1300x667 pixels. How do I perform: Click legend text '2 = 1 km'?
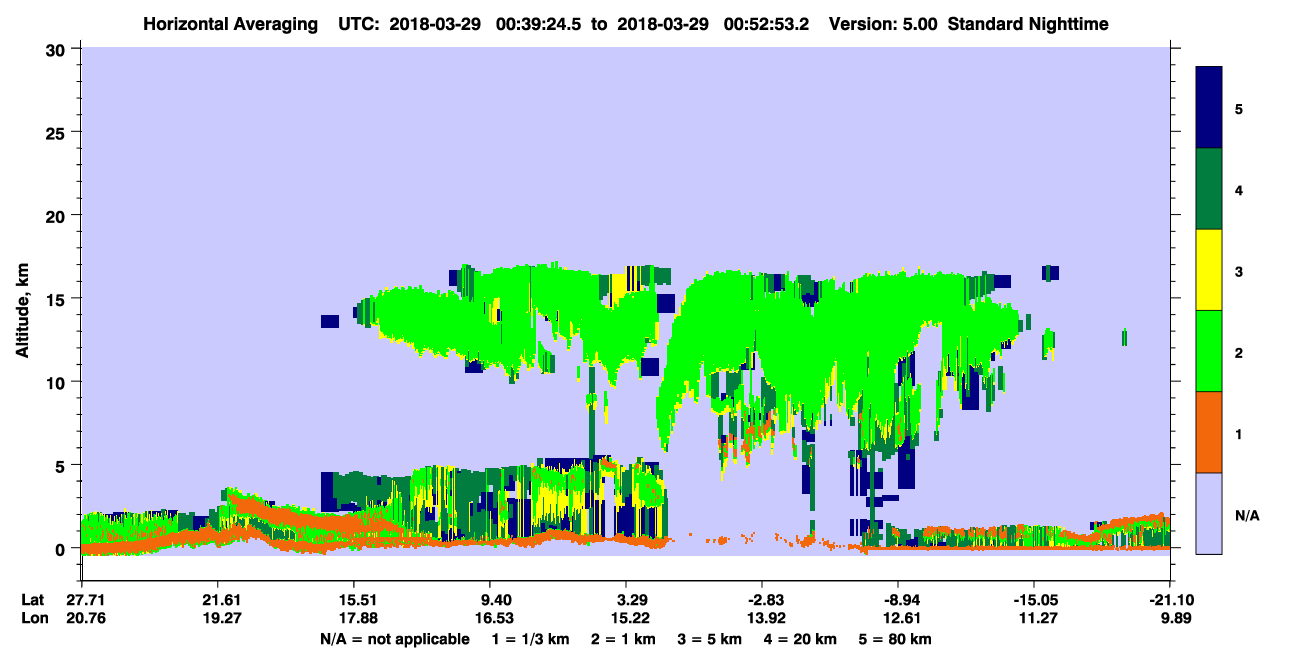[623, 639]
